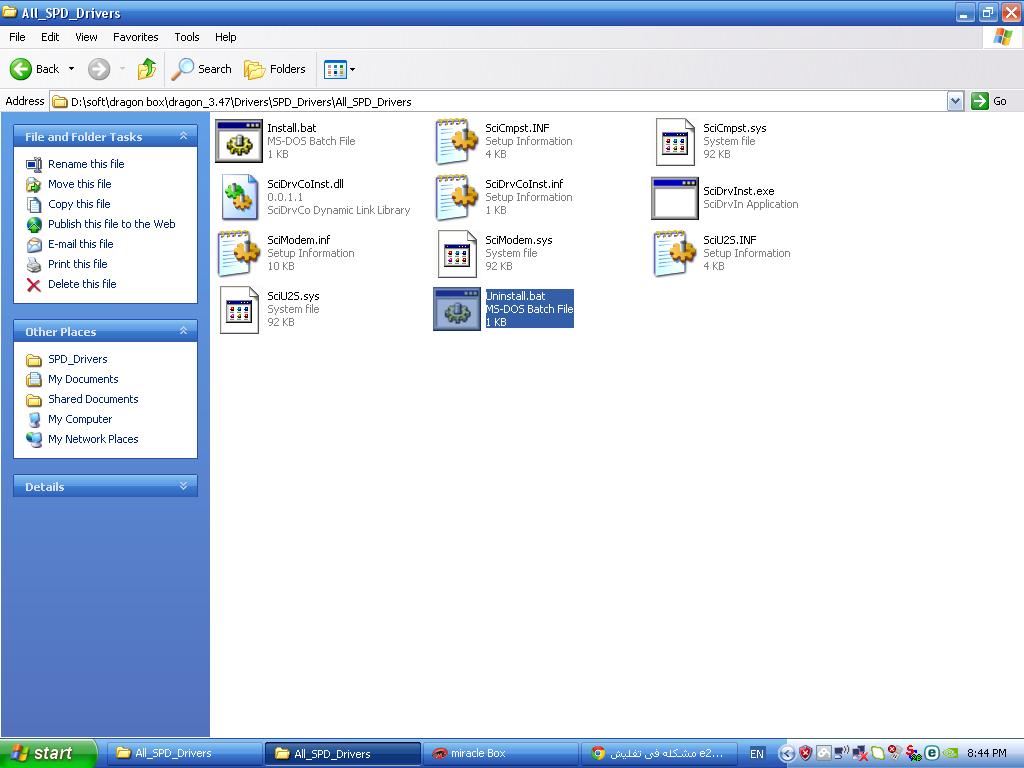Open the Views dropdown button
This screenshot has width=1024, height=768.
(340, 69)
